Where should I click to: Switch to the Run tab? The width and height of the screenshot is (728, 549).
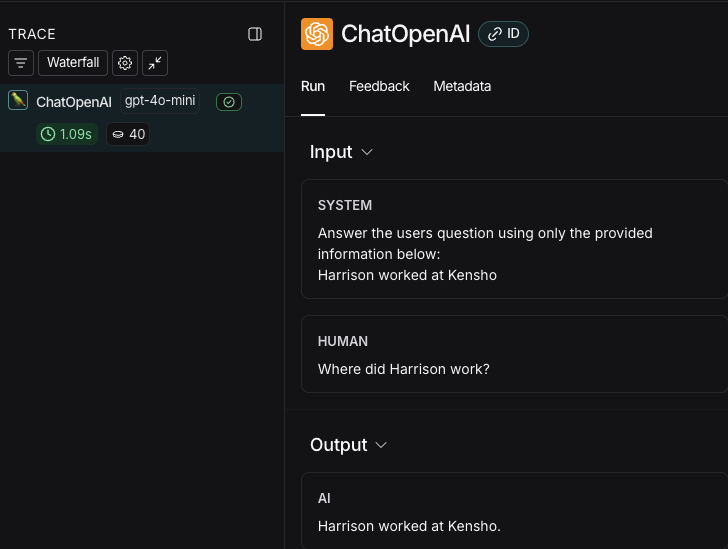313,86
